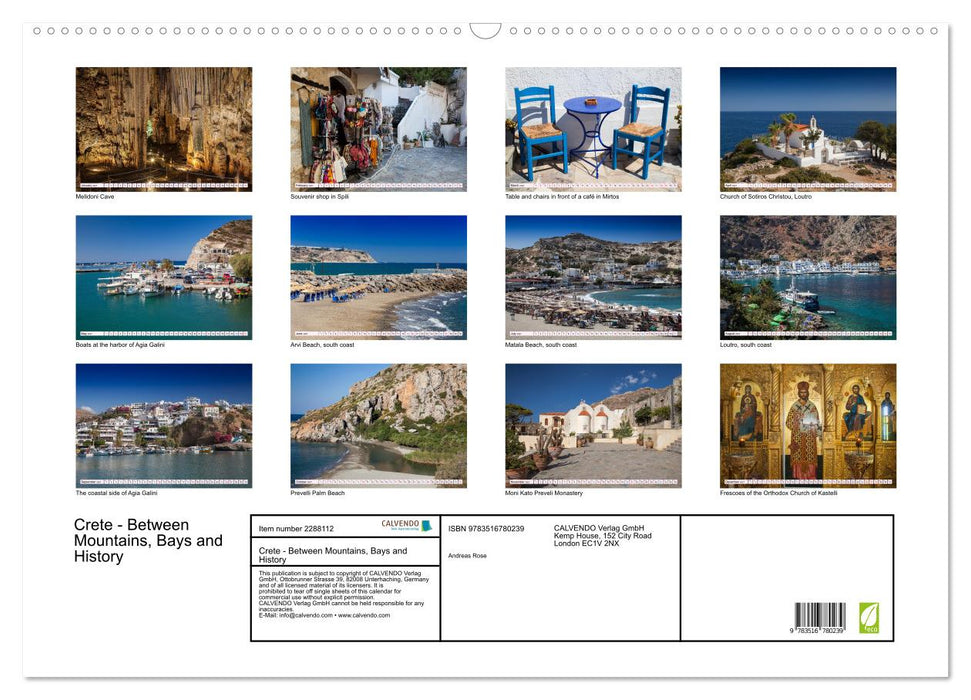Click the Preveli Palm Beach photo
971x700 pixels.
pos(378,426)
